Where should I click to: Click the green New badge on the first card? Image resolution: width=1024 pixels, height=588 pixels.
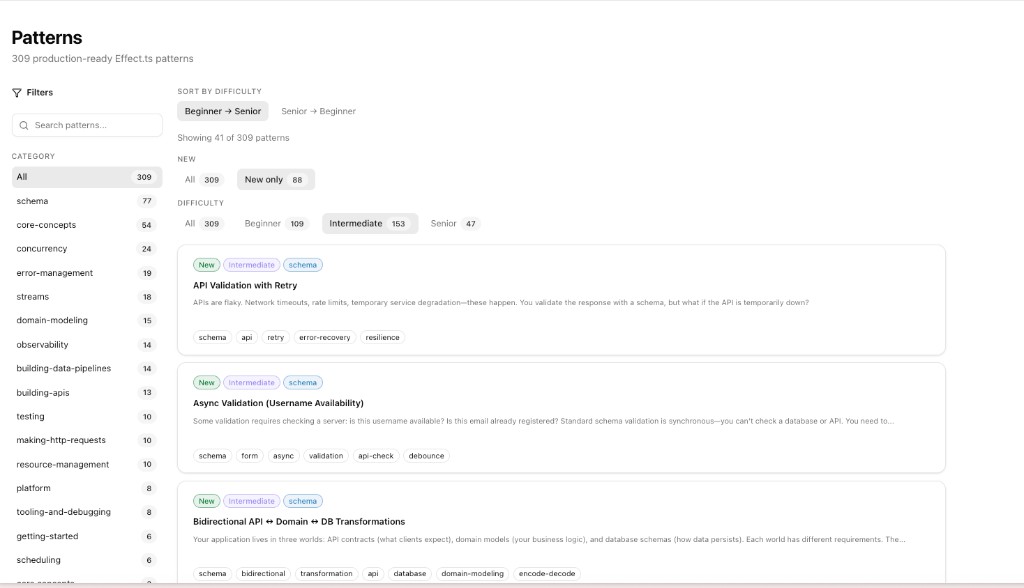click(206, 264)
